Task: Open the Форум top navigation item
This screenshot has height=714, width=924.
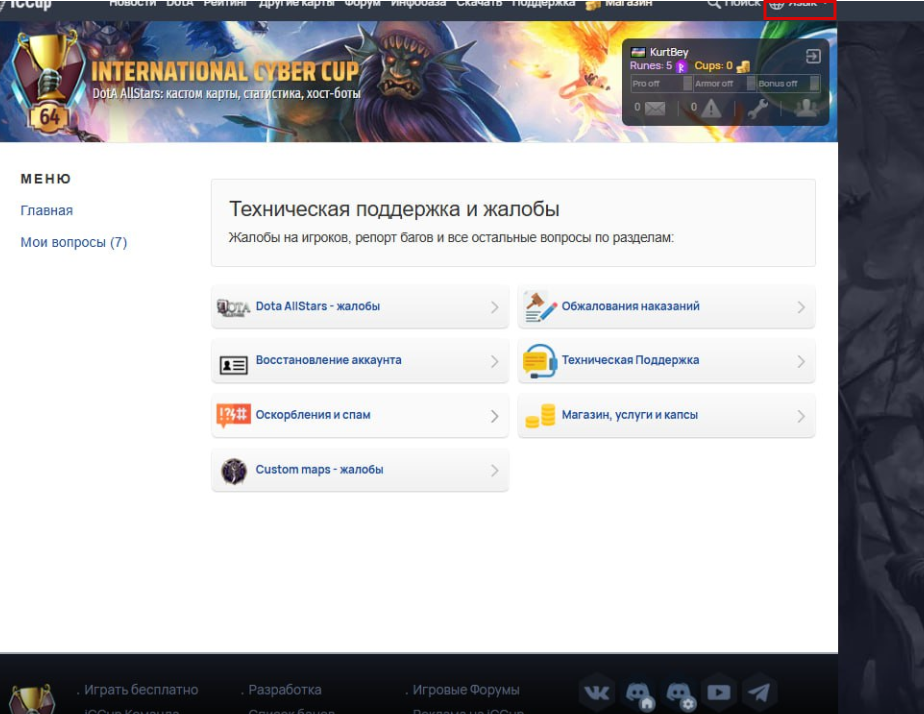Action: [x=362, y=4]
